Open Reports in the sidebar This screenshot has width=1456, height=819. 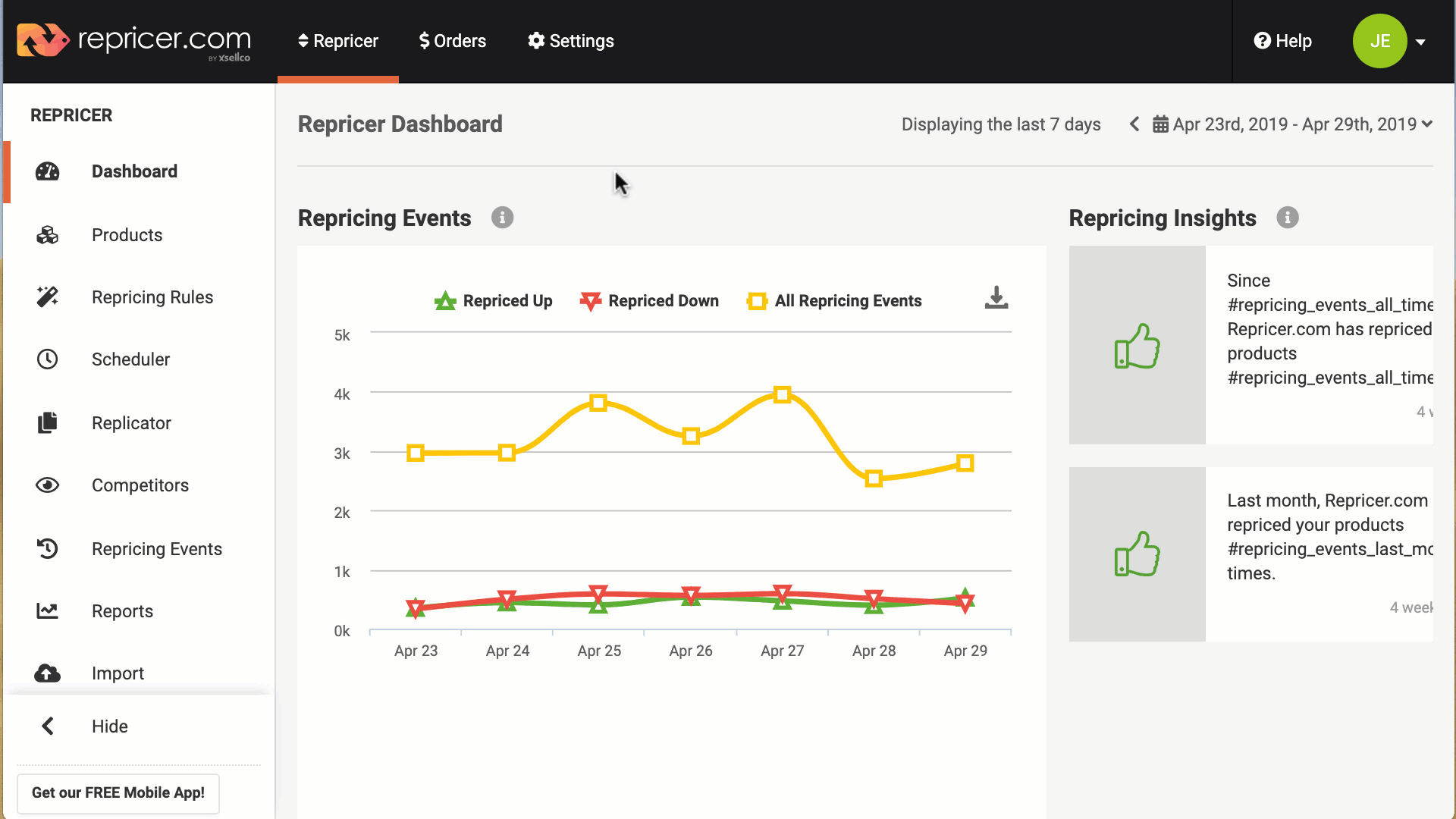122,611
